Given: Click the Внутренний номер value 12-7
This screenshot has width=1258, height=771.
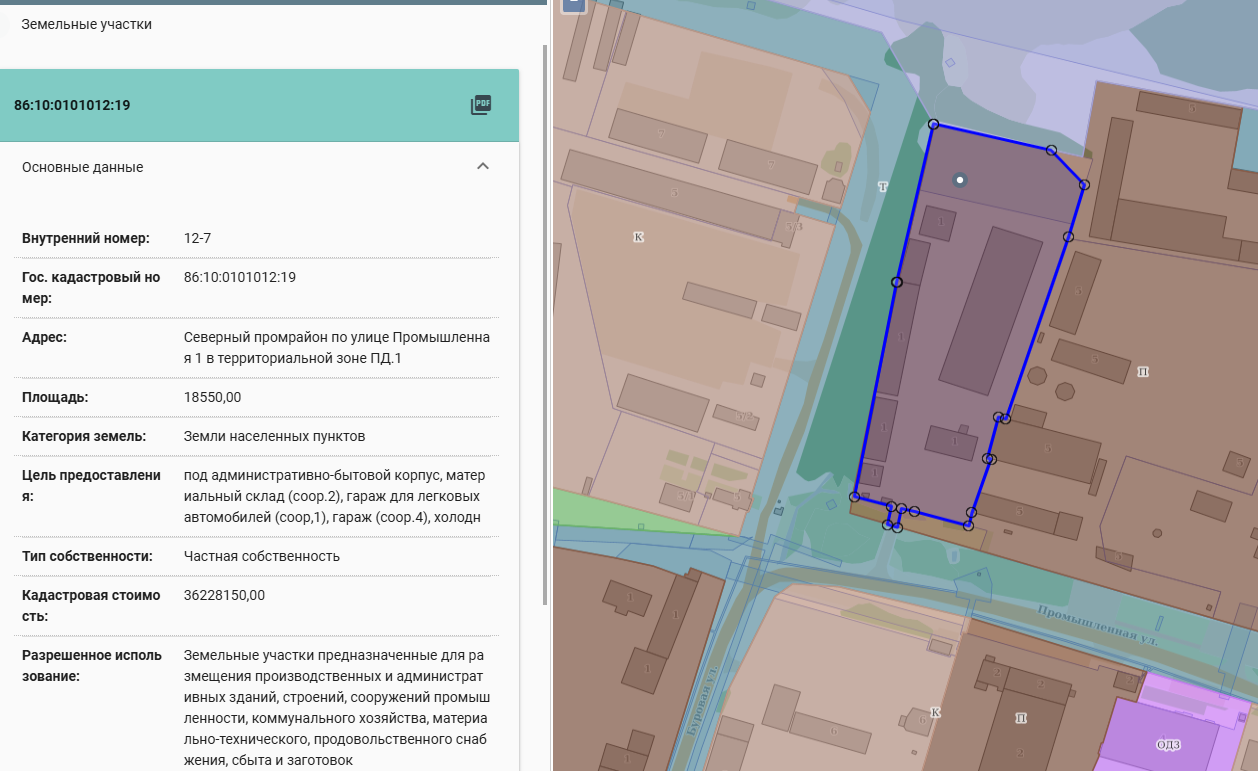Looking at the screenshot, I should [x=198, y=238].
